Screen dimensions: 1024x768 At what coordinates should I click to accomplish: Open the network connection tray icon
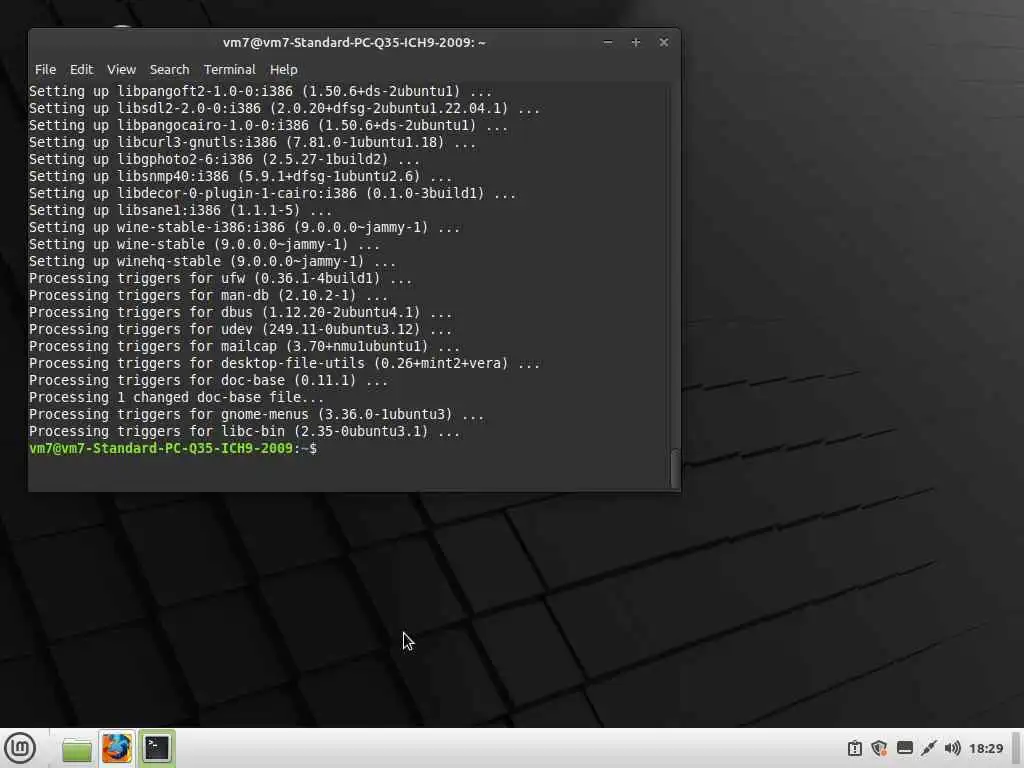[929, 748]
